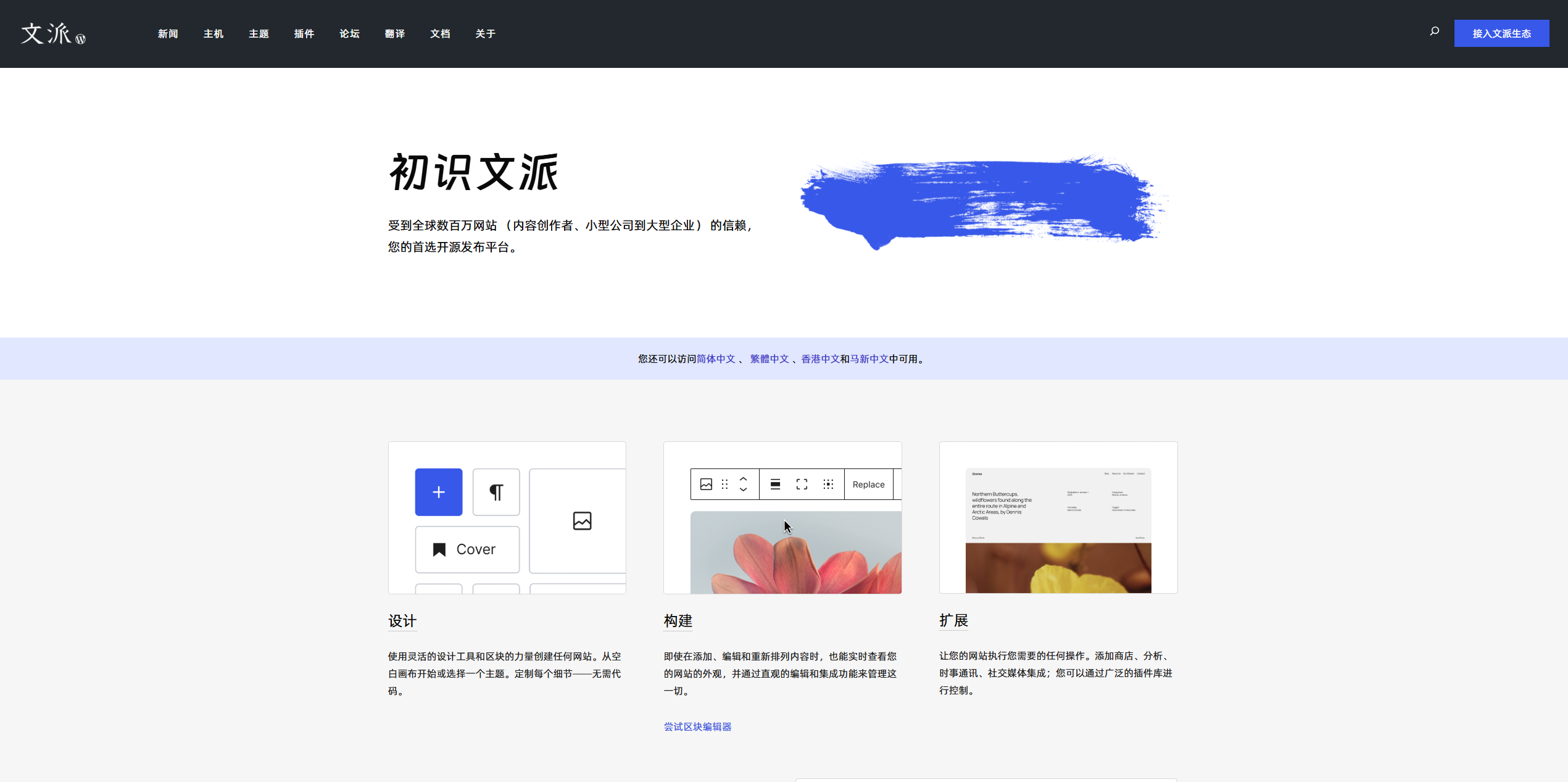This screenshot has height=782, width=1568.
Task: Click the move up chevron in toolbar
Action: [744, 479]
